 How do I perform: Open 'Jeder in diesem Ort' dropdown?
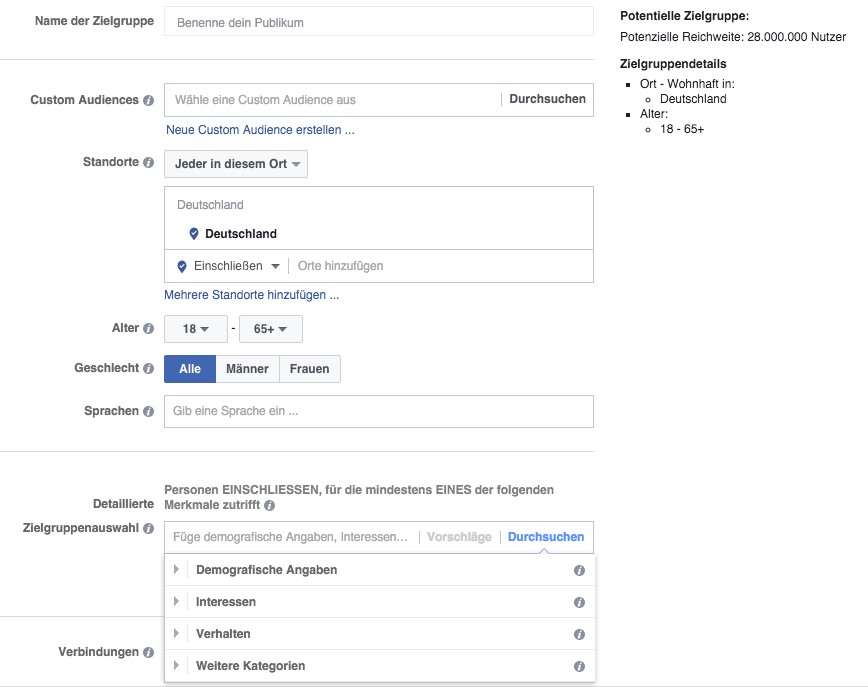tap(236, 164)
